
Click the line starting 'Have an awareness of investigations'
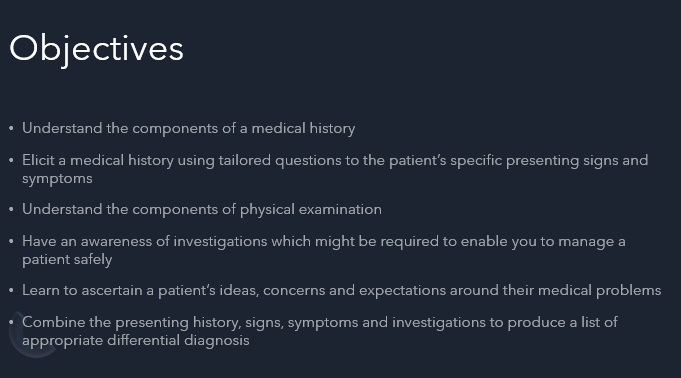coord(324,241)
